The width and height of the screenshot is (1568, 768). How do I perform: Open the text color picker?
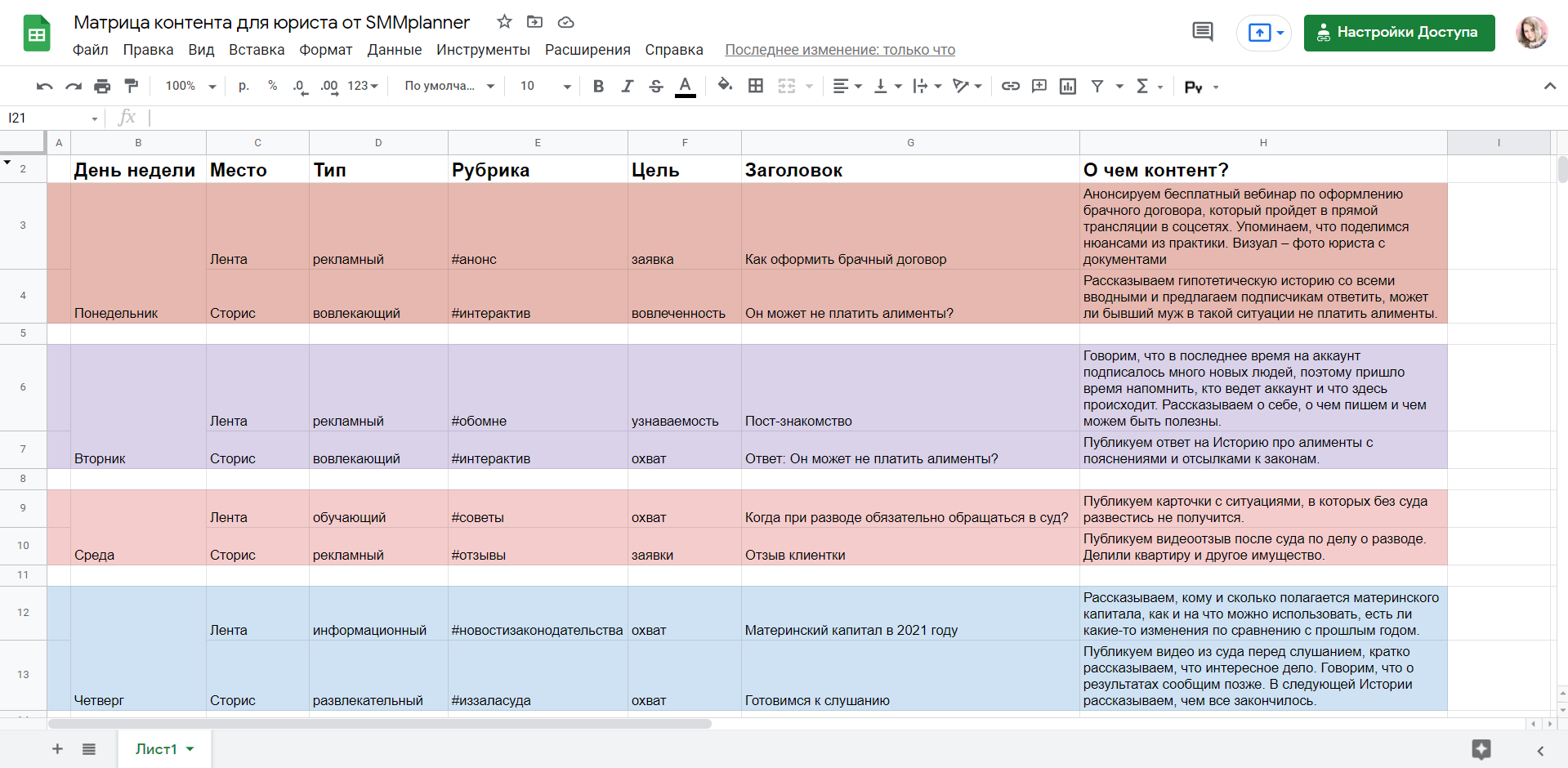(x=685, y=86)
